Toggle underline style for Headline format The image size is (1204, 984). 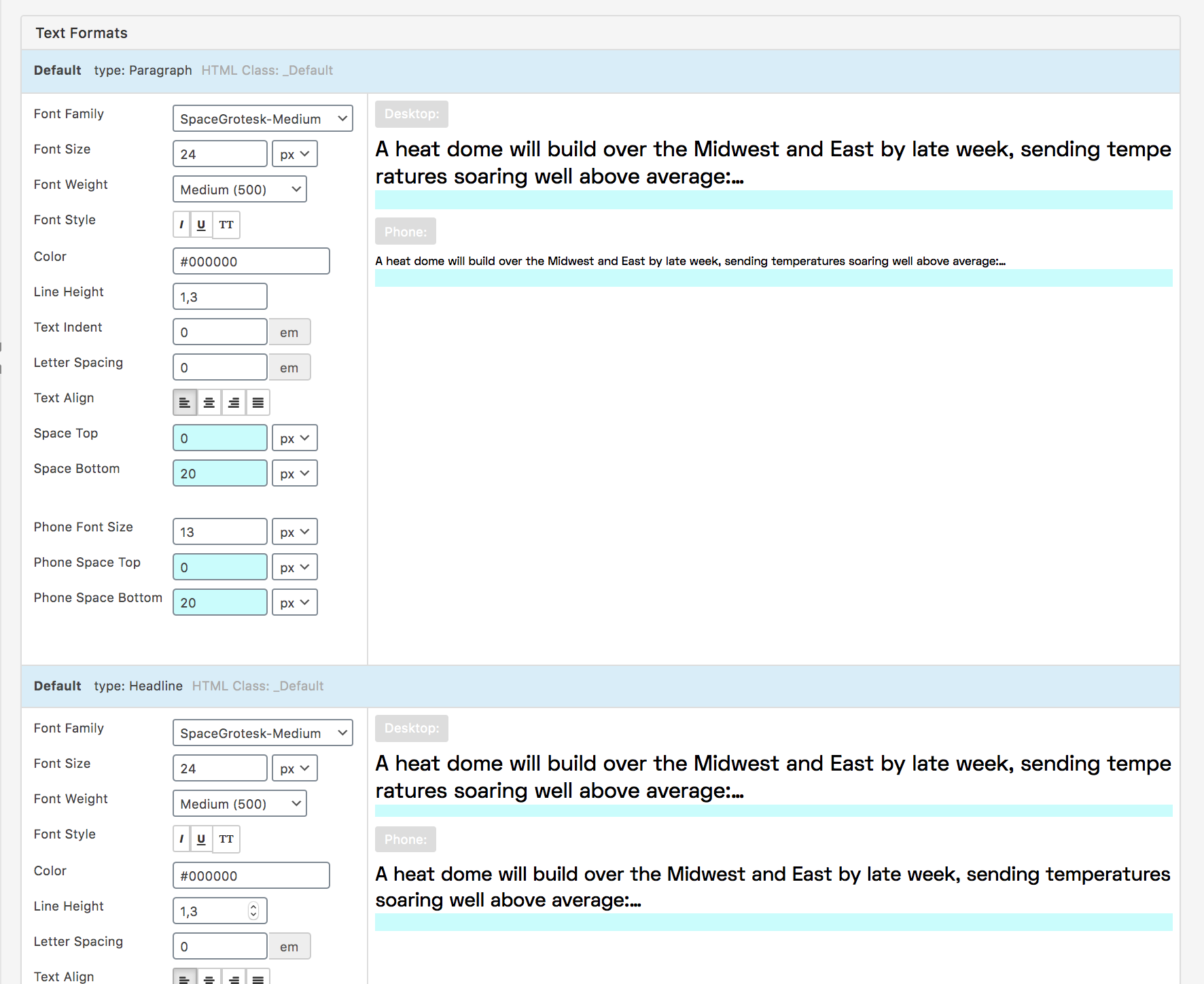tap(201, 839)
